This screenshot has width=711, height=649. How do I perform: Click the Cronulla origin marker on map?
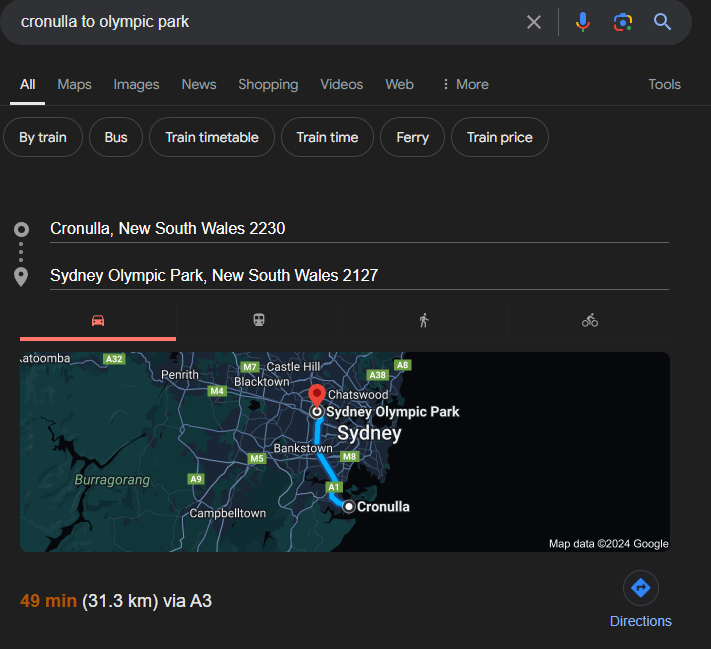pyautogui.click(x=348, y=507)
